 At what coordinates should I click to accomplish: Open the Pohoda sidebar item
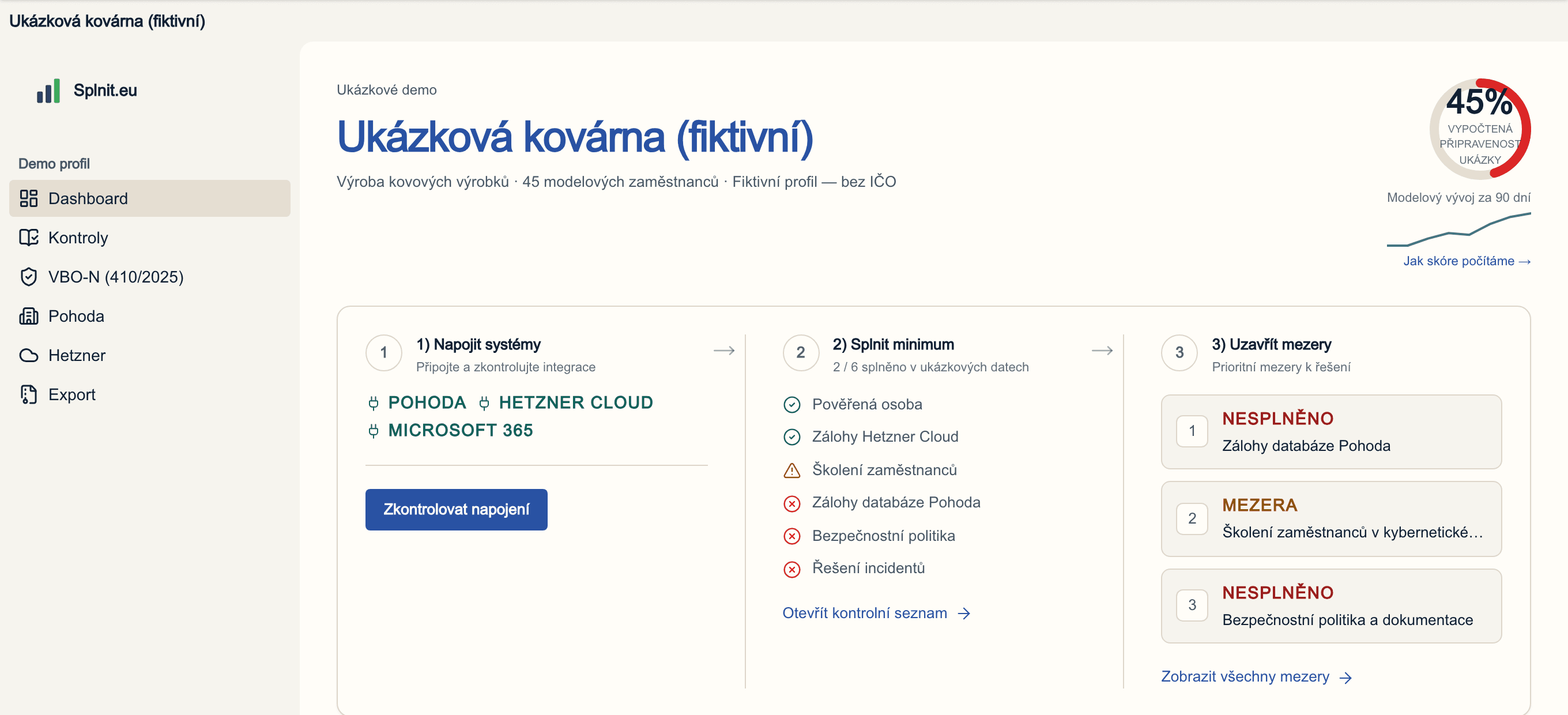pos(150,316)
